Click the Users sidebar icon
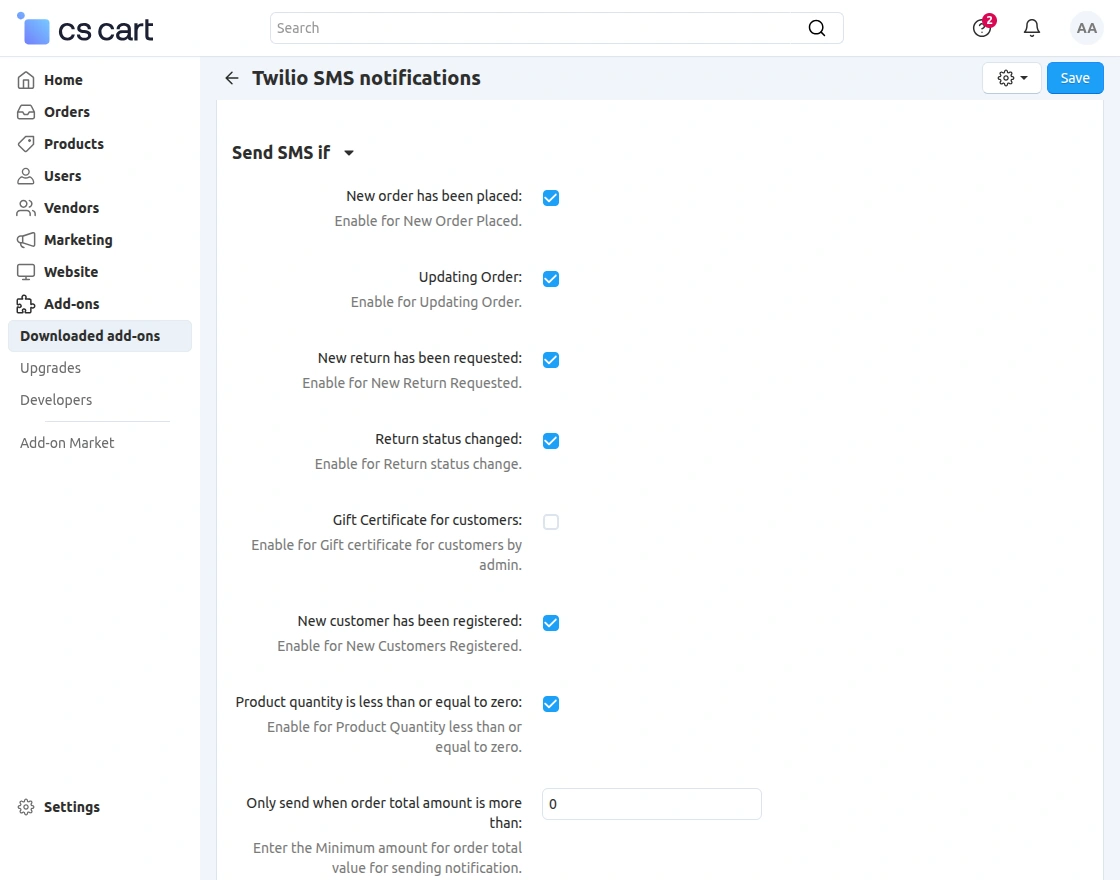The width and height of the screenshot is (1120, 880). [25, 176]
